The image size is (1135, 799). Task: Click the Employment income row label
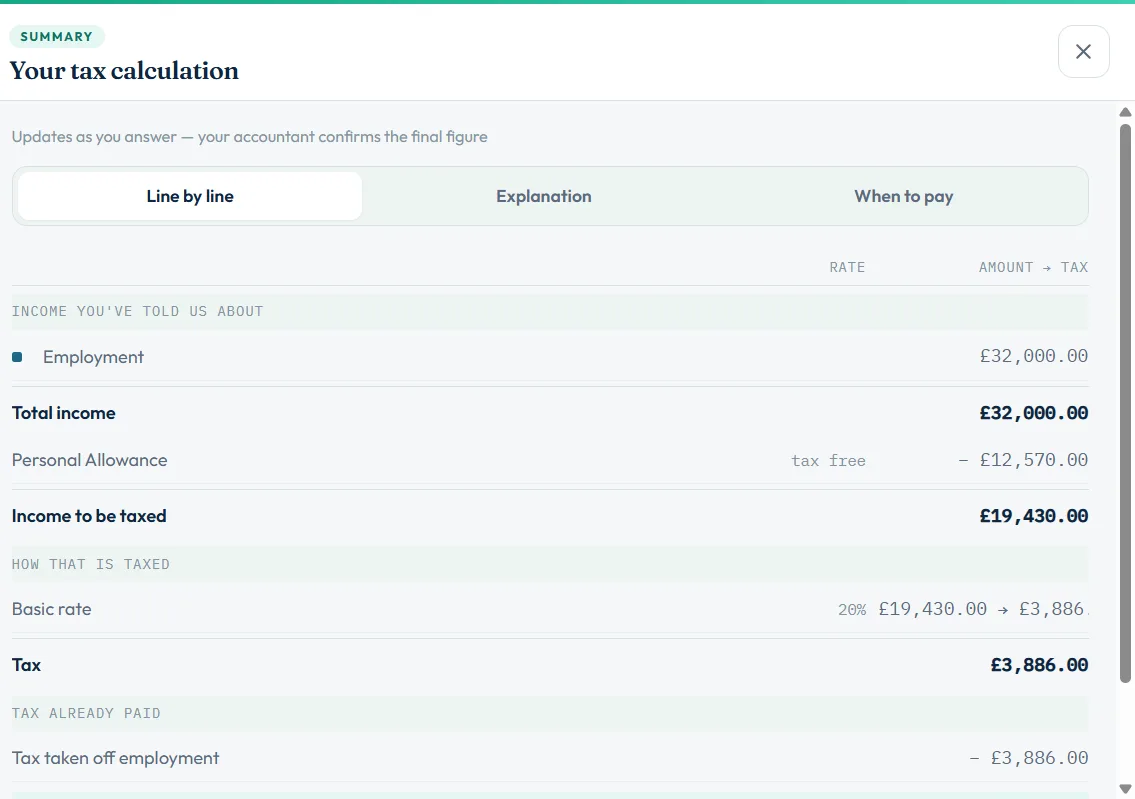click(x=93, y=357)
